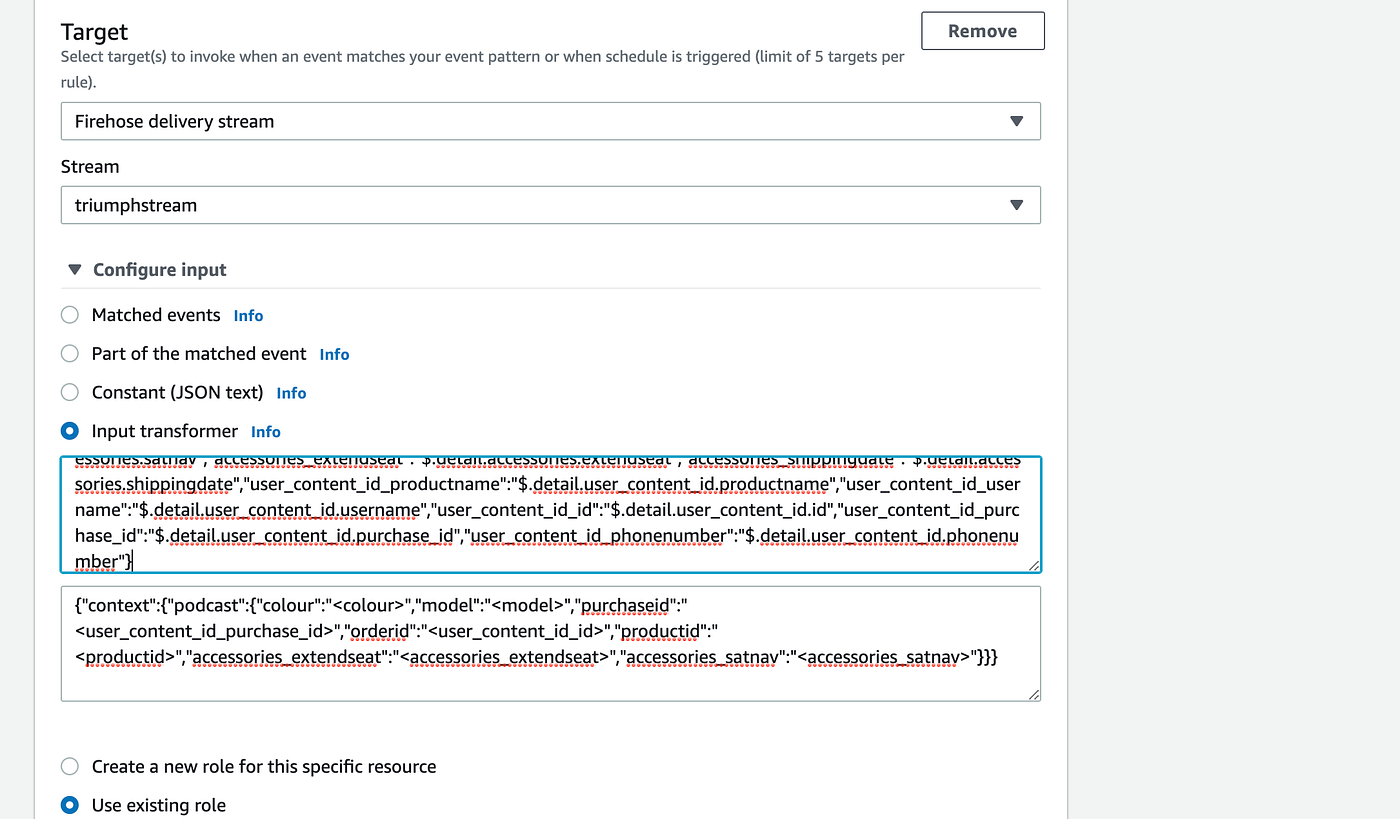Click the resize grip of the input path box
1400x819 pixels.
1033,566
